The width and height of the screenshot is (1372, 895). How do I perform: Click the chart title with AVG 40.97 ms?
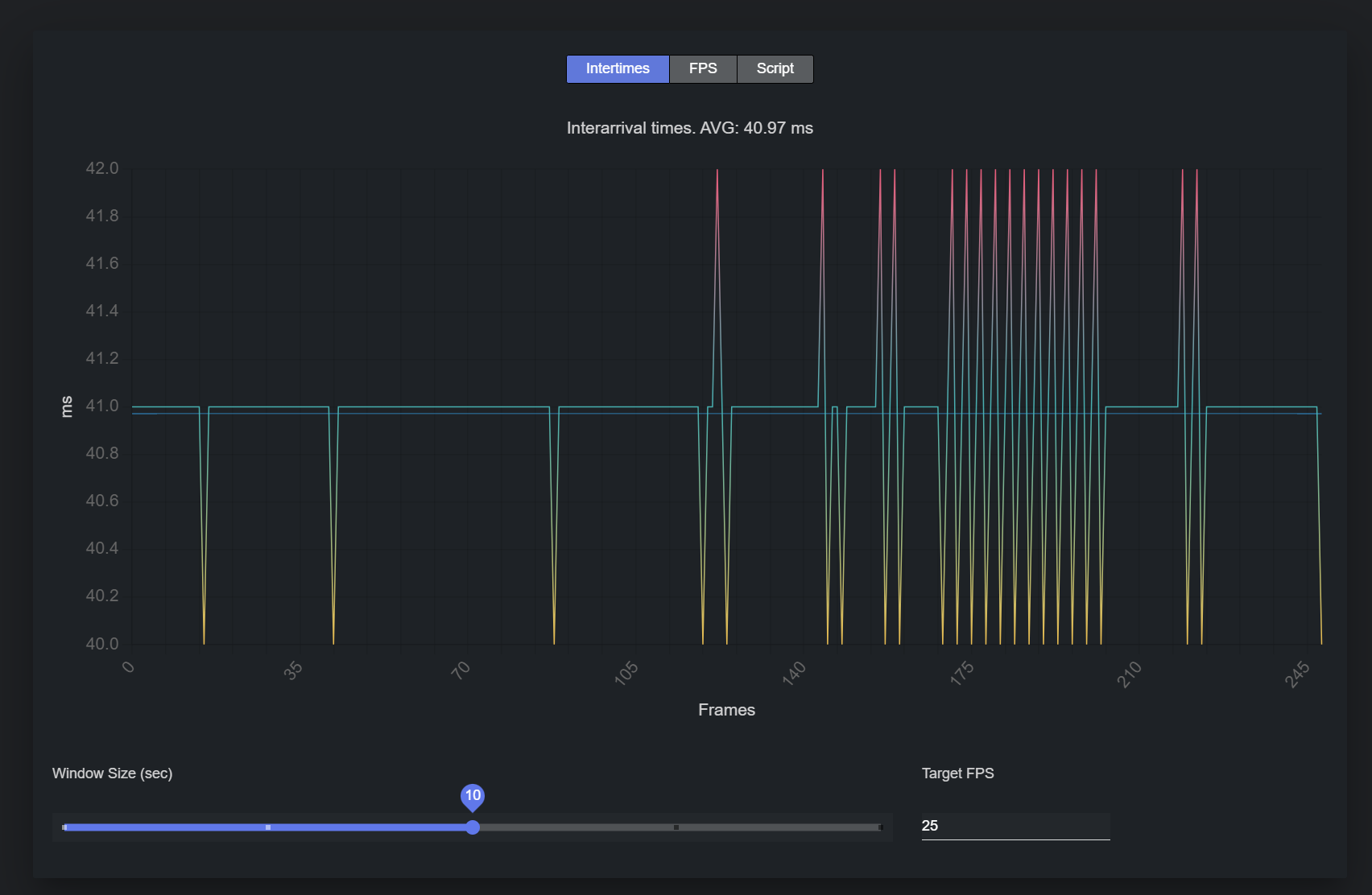coord(689,128)
